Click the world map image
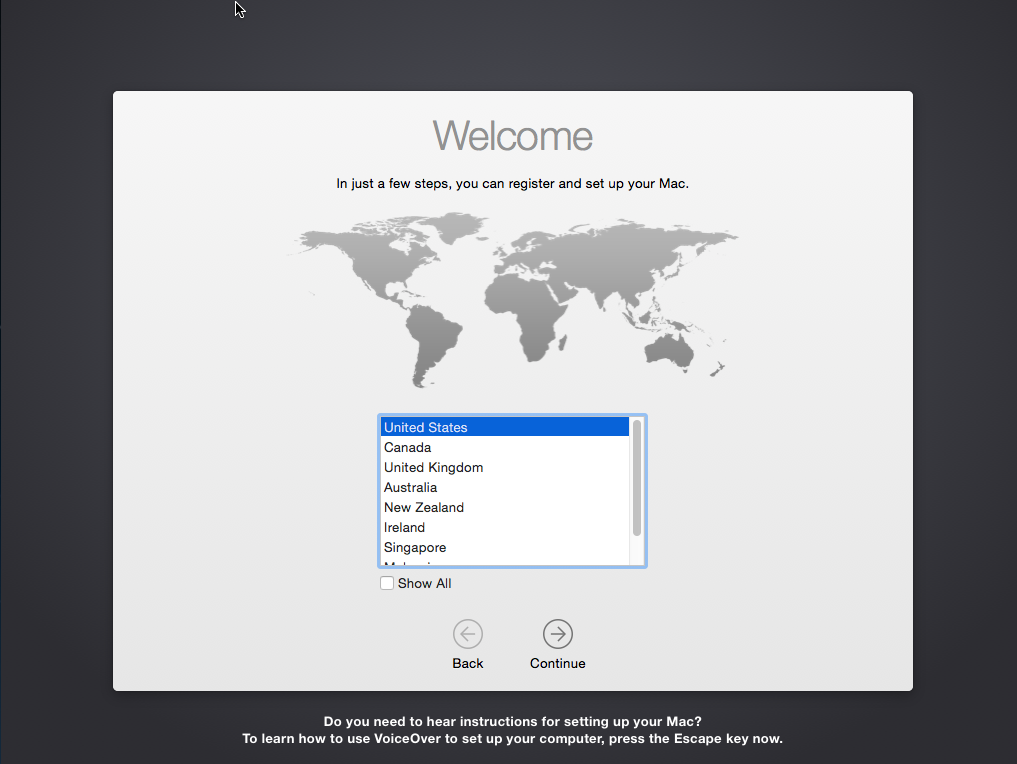1017x764 pixels. point(512,300)
